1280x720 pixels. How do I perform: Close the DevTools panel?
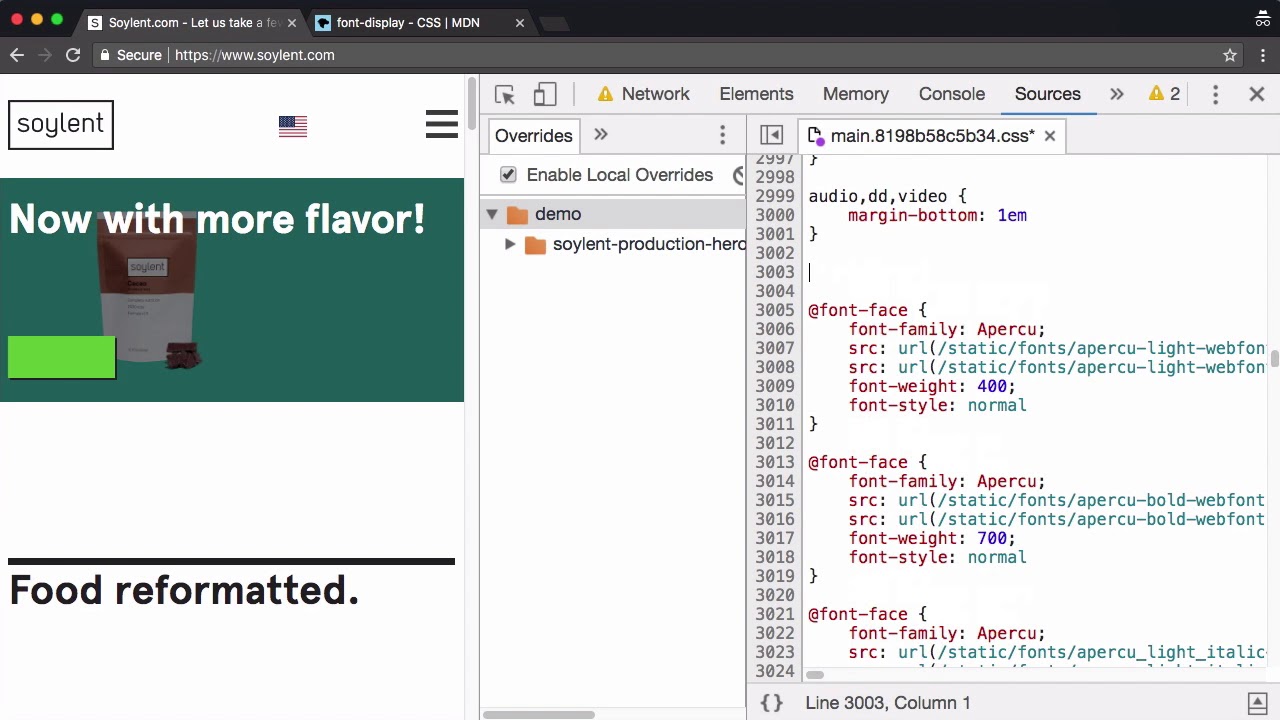tap(1257, 94)
